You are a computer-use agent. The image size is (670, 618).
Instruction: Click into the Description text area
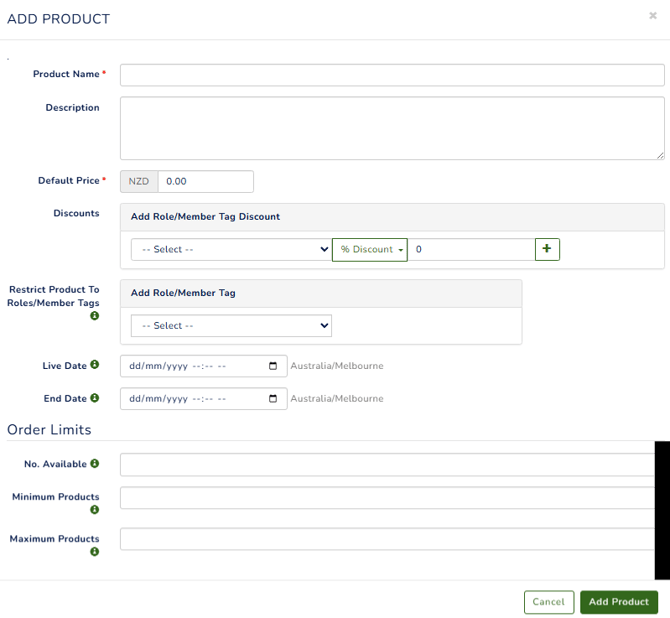tap(392, 128)
